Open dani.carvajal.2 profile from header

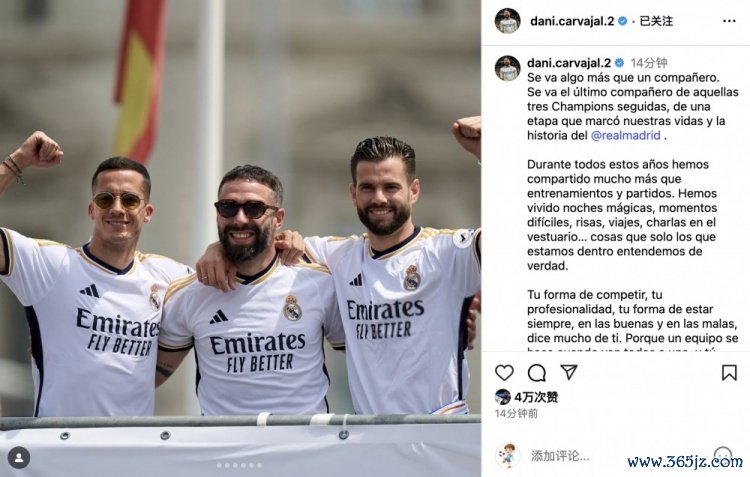pyautogui.click(x=572, y=21)
